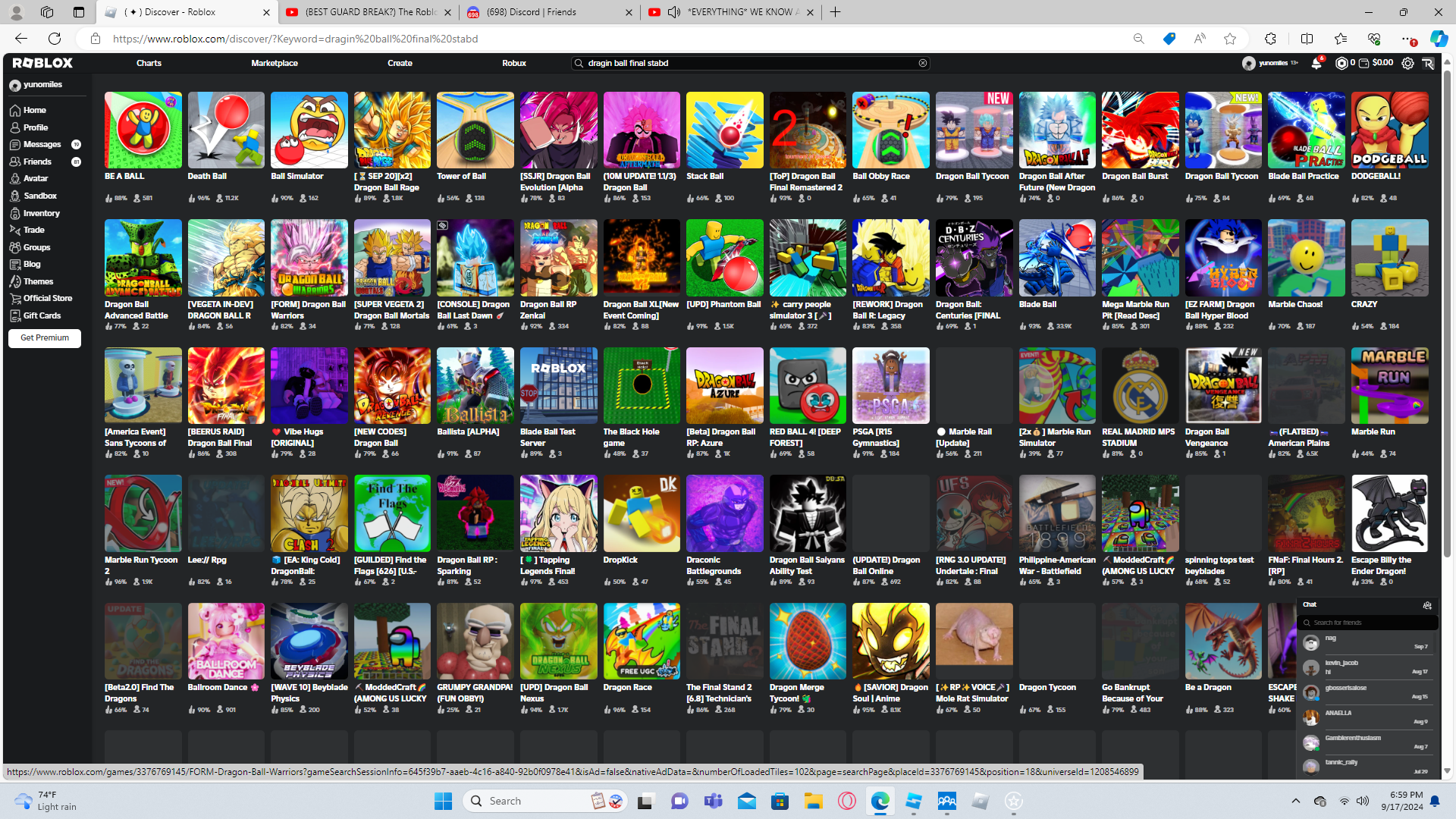Open Avatar from the sidebar
Screen dimensions: 1456x819
tap(35, 179)
